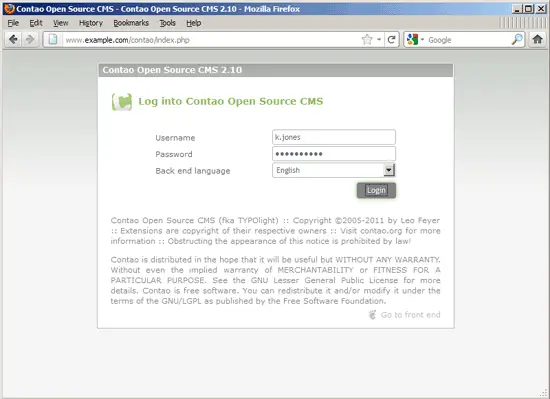Click the magnifying glass search icon
Image resolution: width=550 pixels, height=399 pixels.
[517, 40]
